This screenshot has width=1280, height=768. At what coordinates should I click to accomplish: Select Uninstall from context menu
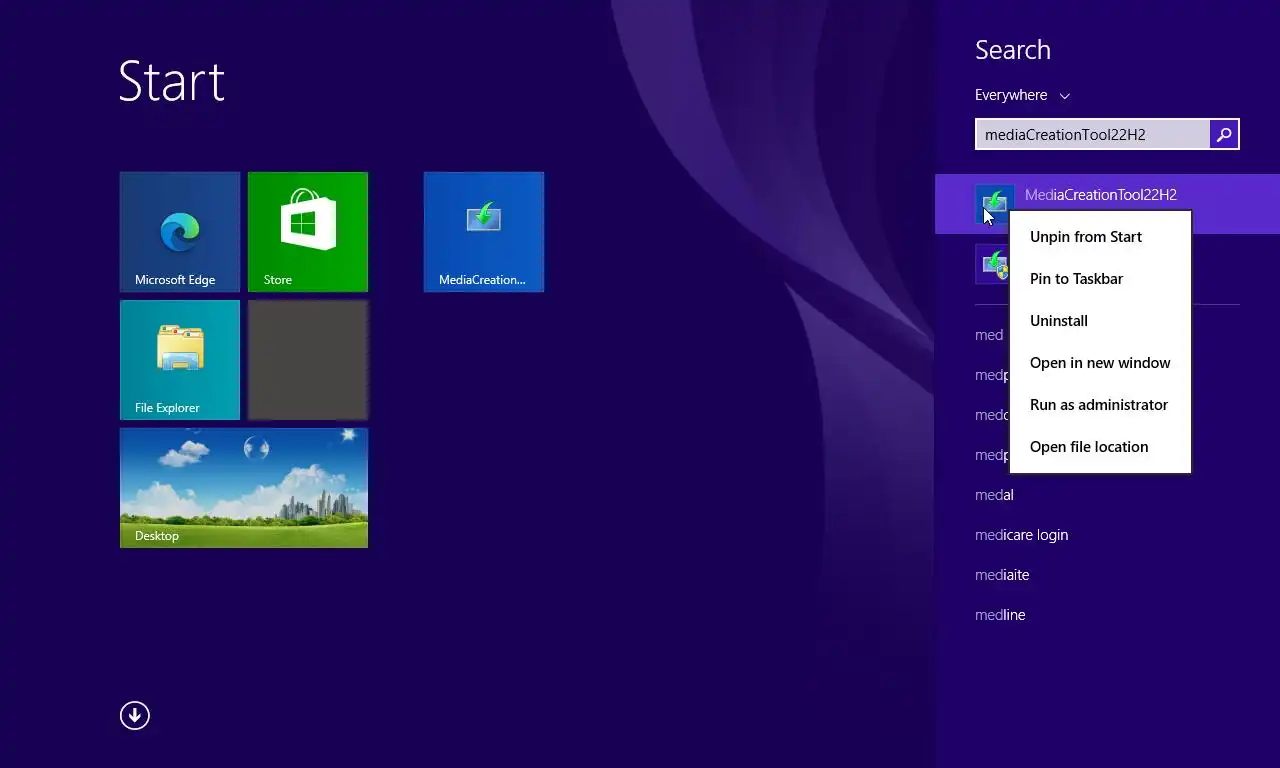(x=1100, y=321)
